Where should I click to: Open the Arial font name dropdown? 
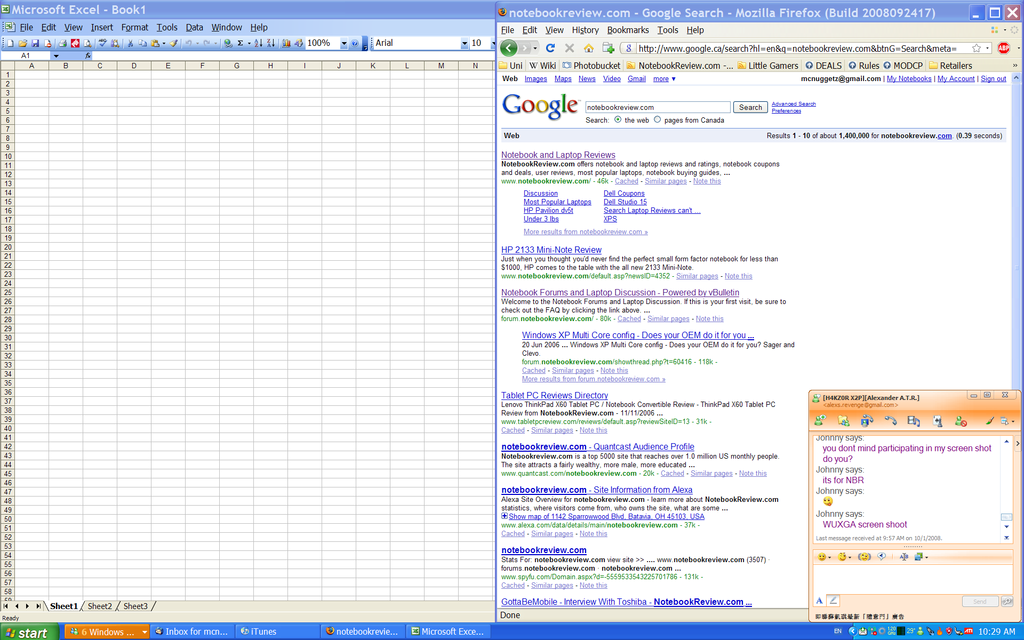pos(464,43)
